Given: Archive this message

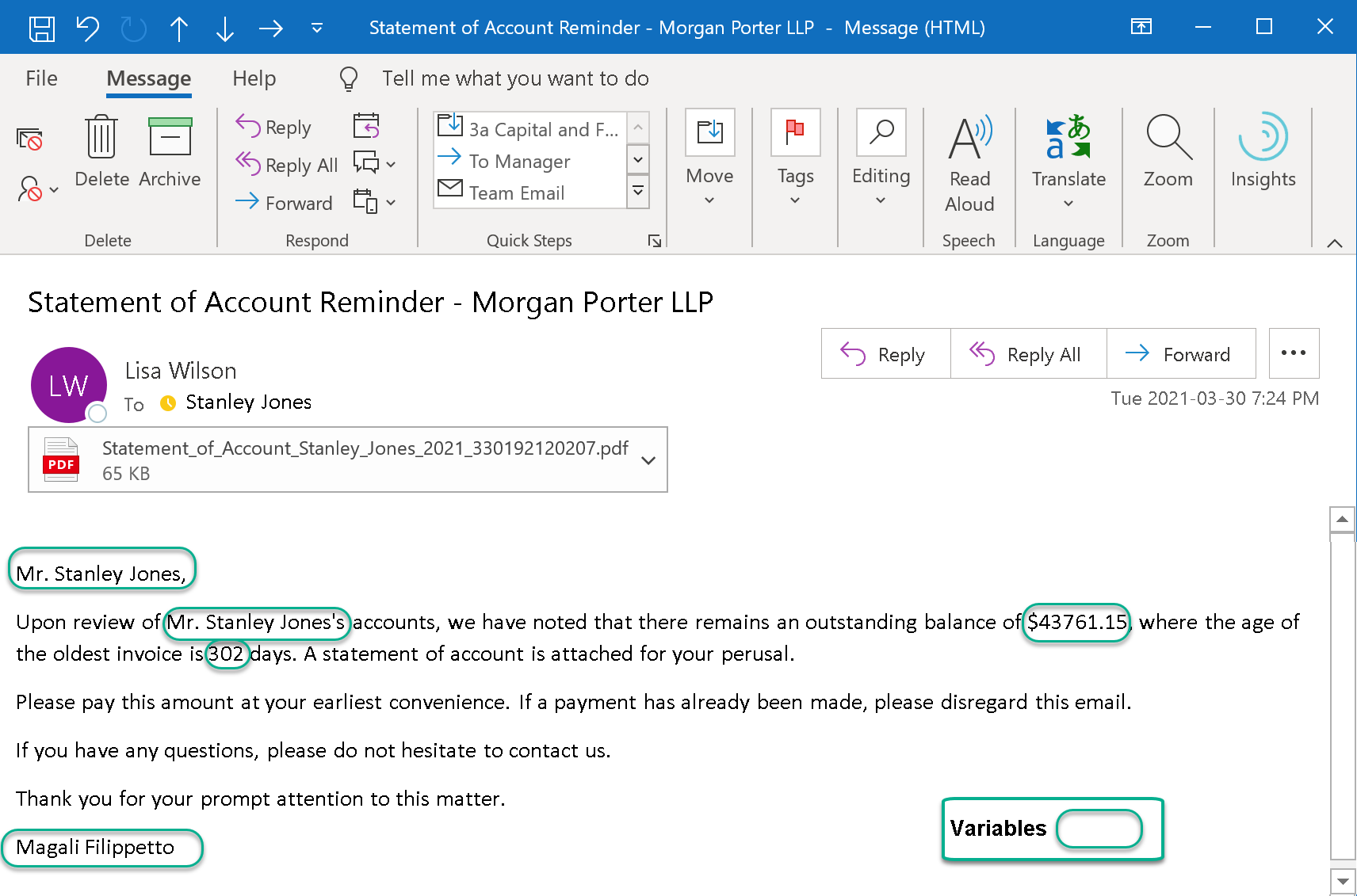Looking at the screenshot, I should 170,152.
